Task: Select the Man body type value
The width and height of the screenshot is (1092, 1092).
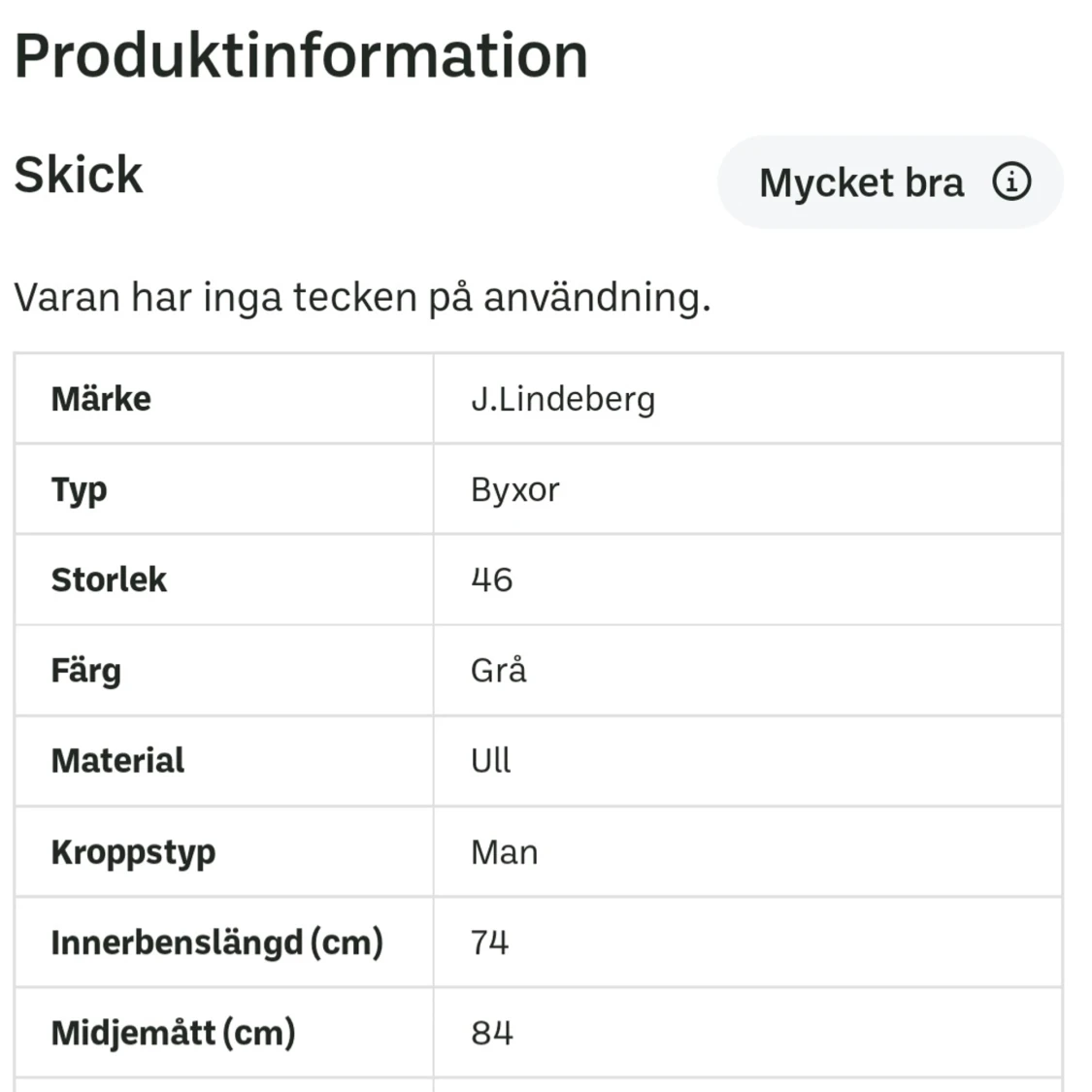Action: tap(504, 851)
